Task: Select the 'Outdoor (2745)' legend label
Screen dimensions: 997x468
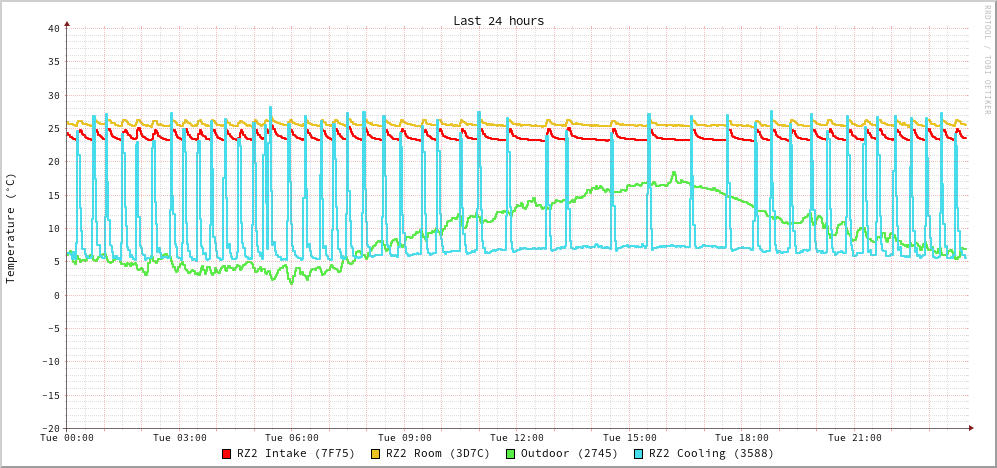Action: 570,454
